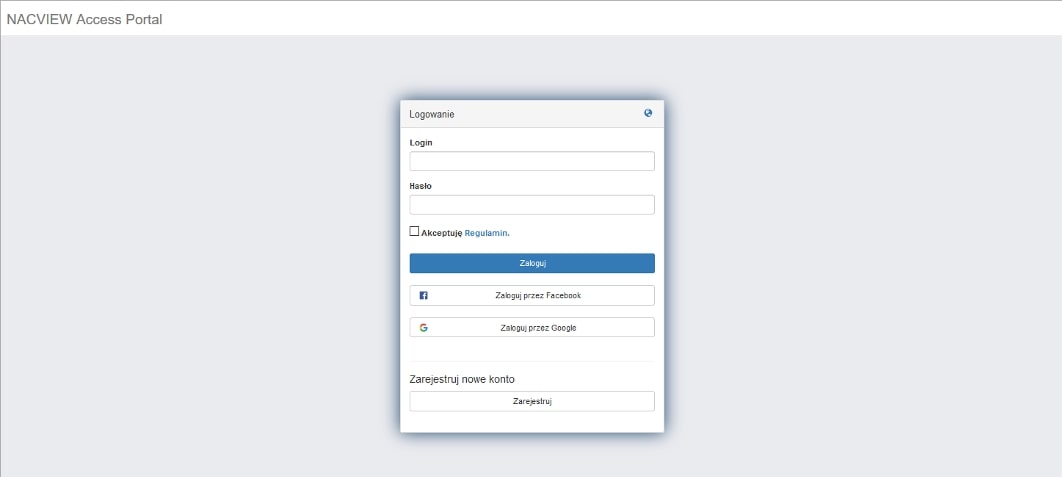1062x477 pixels.
Task: Click the Logowanie panel heading
Action: [432, 115]
